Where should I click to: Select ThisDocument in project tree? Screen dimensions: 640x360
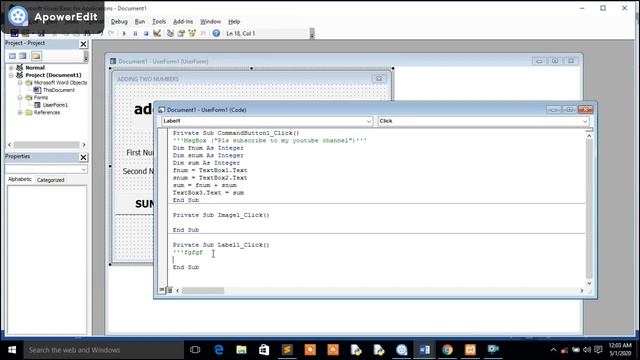click(x=58, y=90)
